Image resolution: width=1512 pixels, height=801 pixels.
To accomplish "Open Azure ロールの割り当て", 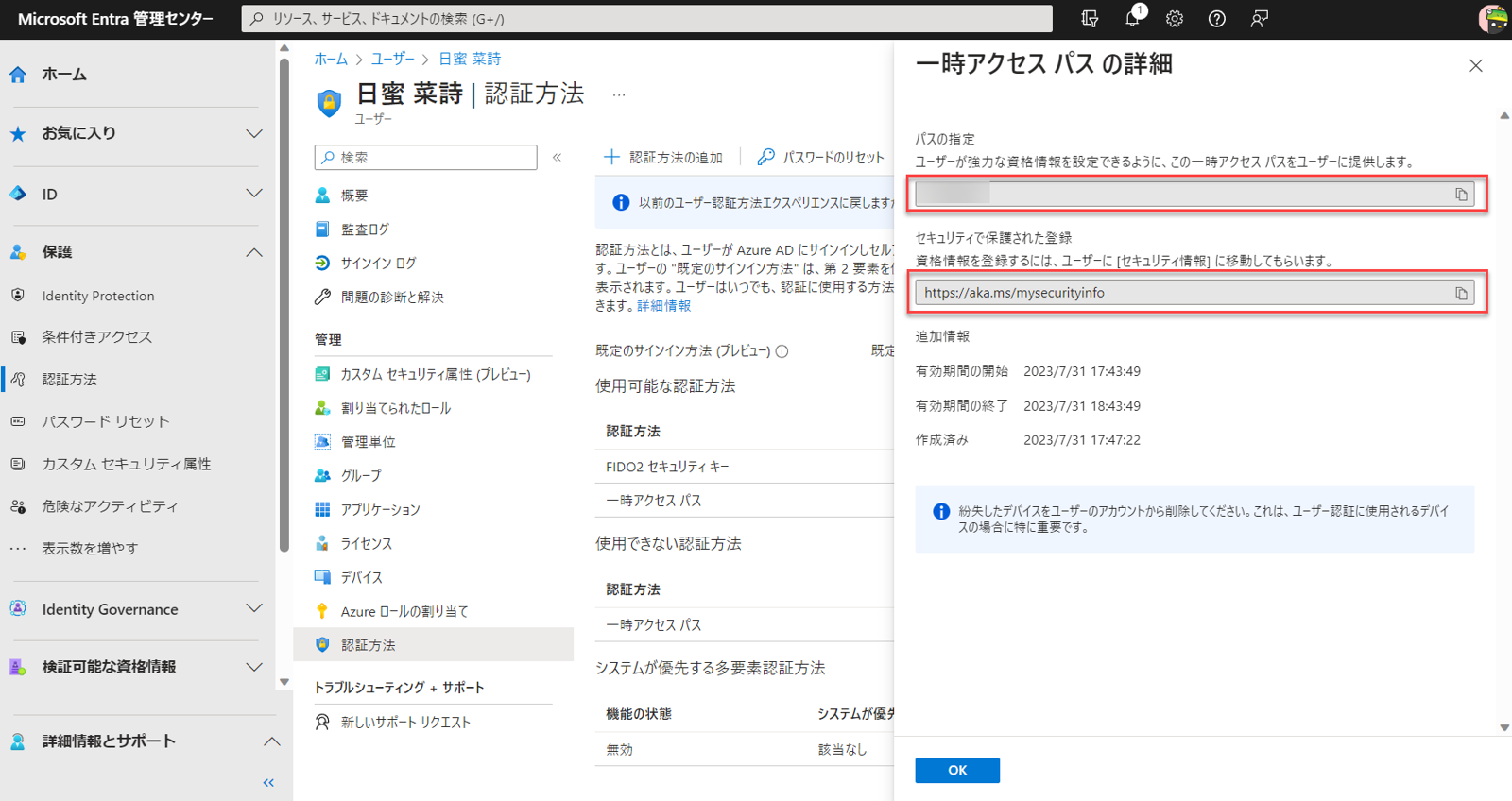I will coord(404,612).
